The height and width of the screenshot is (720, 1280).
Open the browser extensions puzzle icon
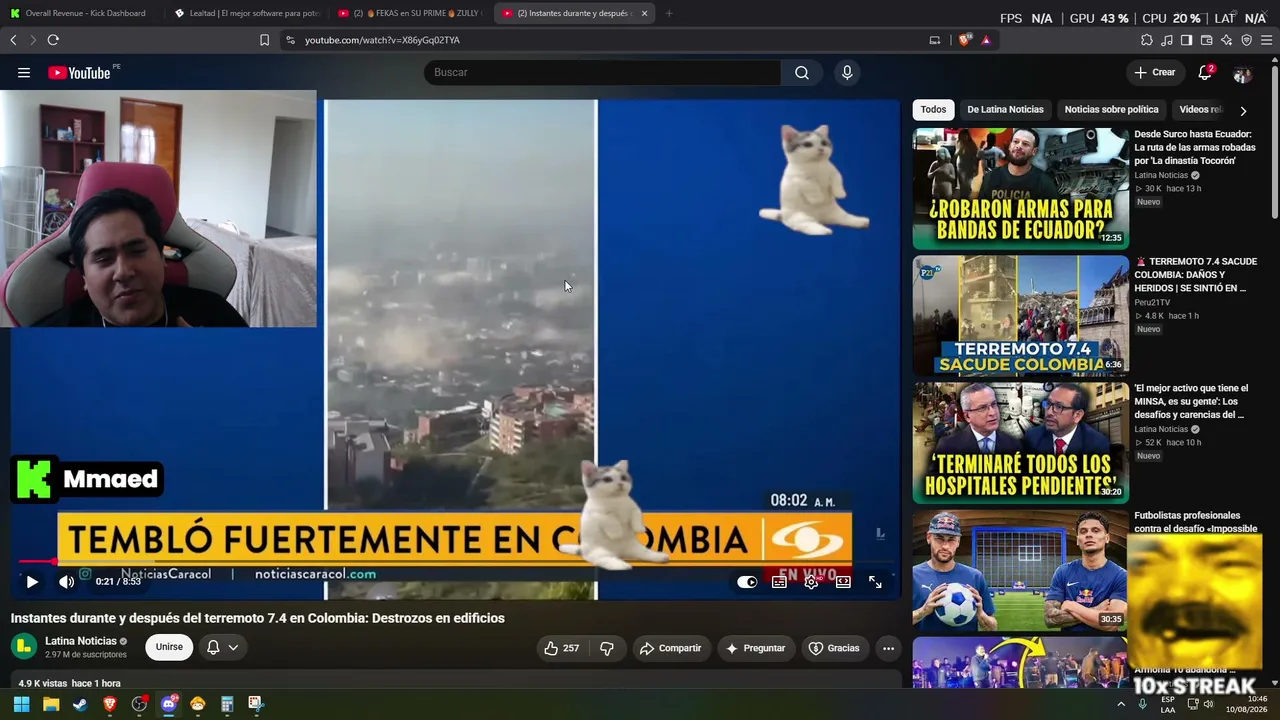tap(1147, 40)
